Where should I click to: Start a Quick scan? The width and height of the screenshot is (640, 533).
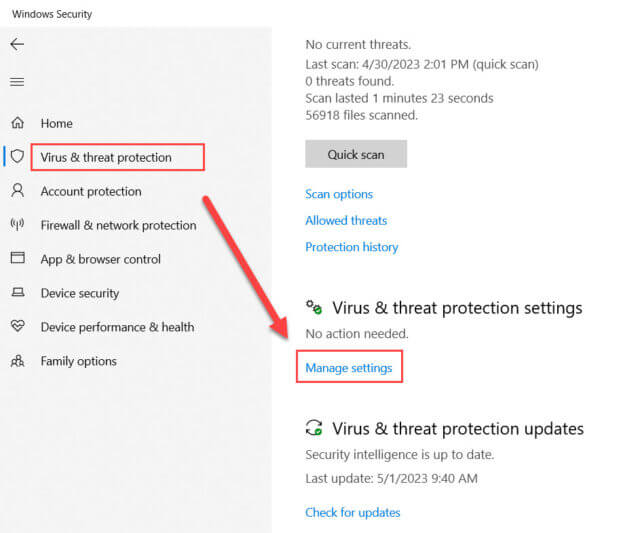356,154
